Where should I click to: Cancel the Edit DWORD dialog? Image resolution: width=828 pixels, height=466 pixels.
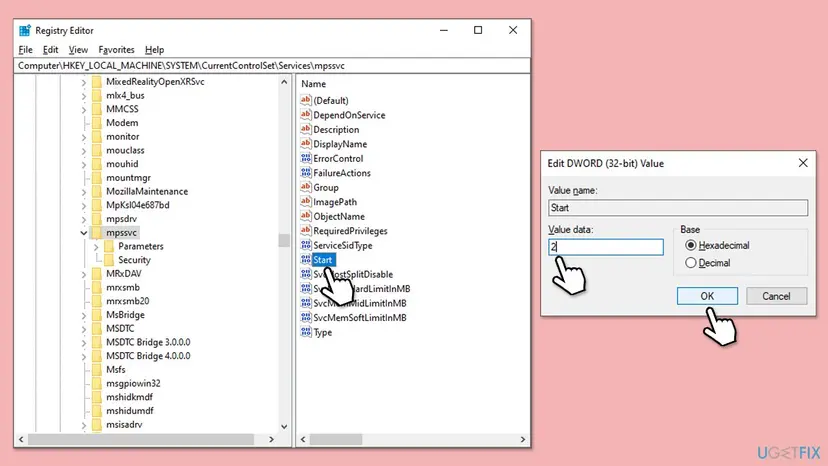(776, 296)
